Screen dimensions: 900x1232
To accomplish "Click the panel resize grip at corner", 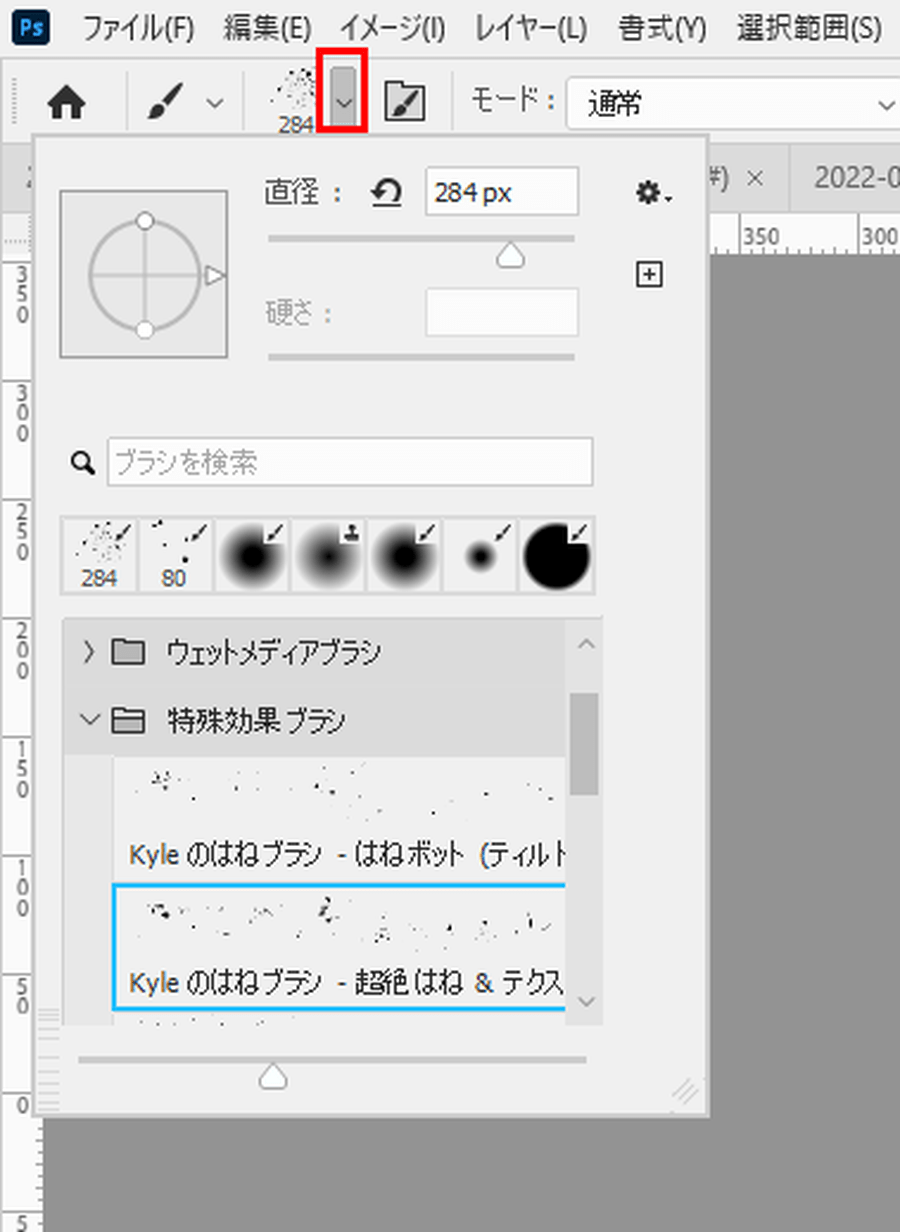I will point(685,1091).
